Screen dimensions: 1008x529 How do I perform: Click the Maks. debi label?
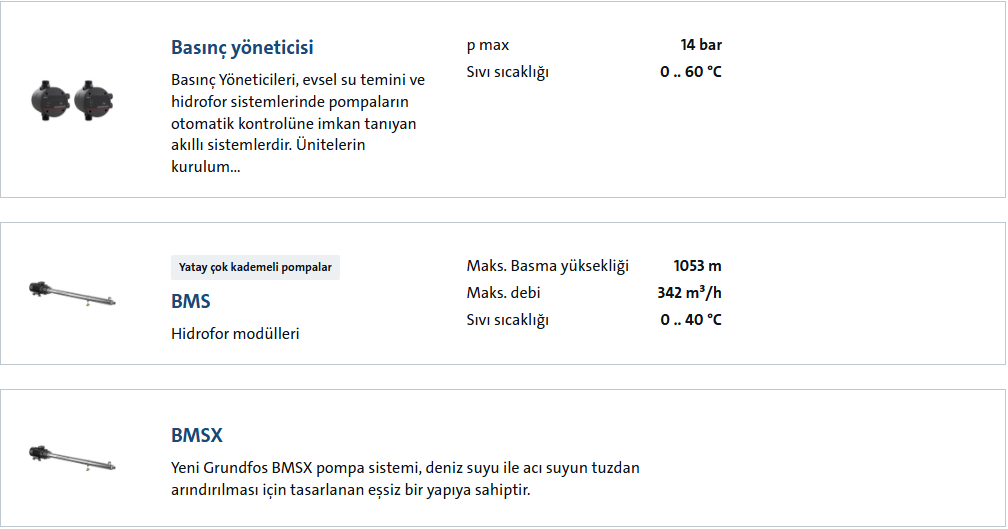(503, 293)
